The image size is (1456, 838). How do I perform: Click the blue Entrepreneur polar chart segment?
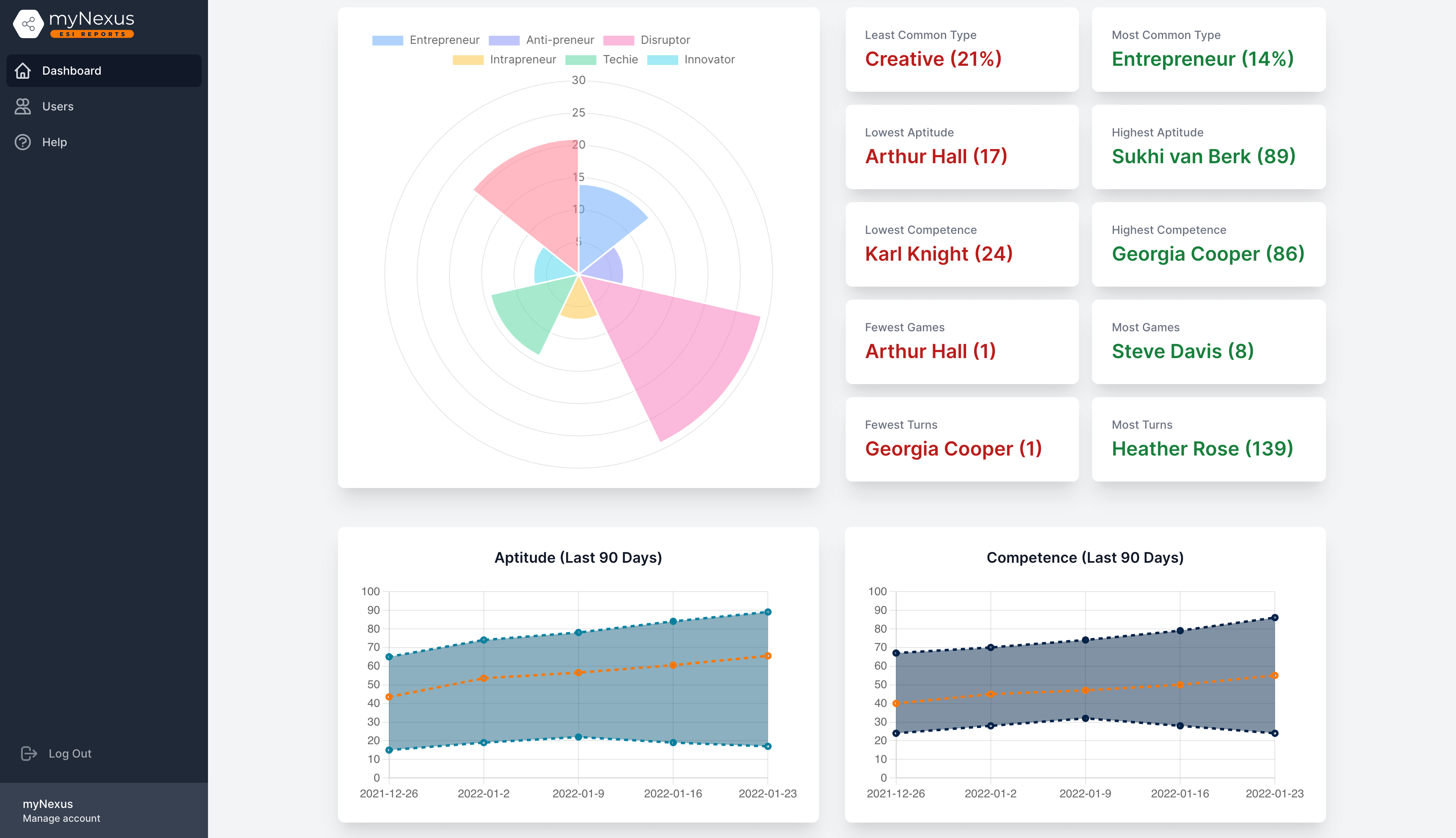click(x=607, y=225)
